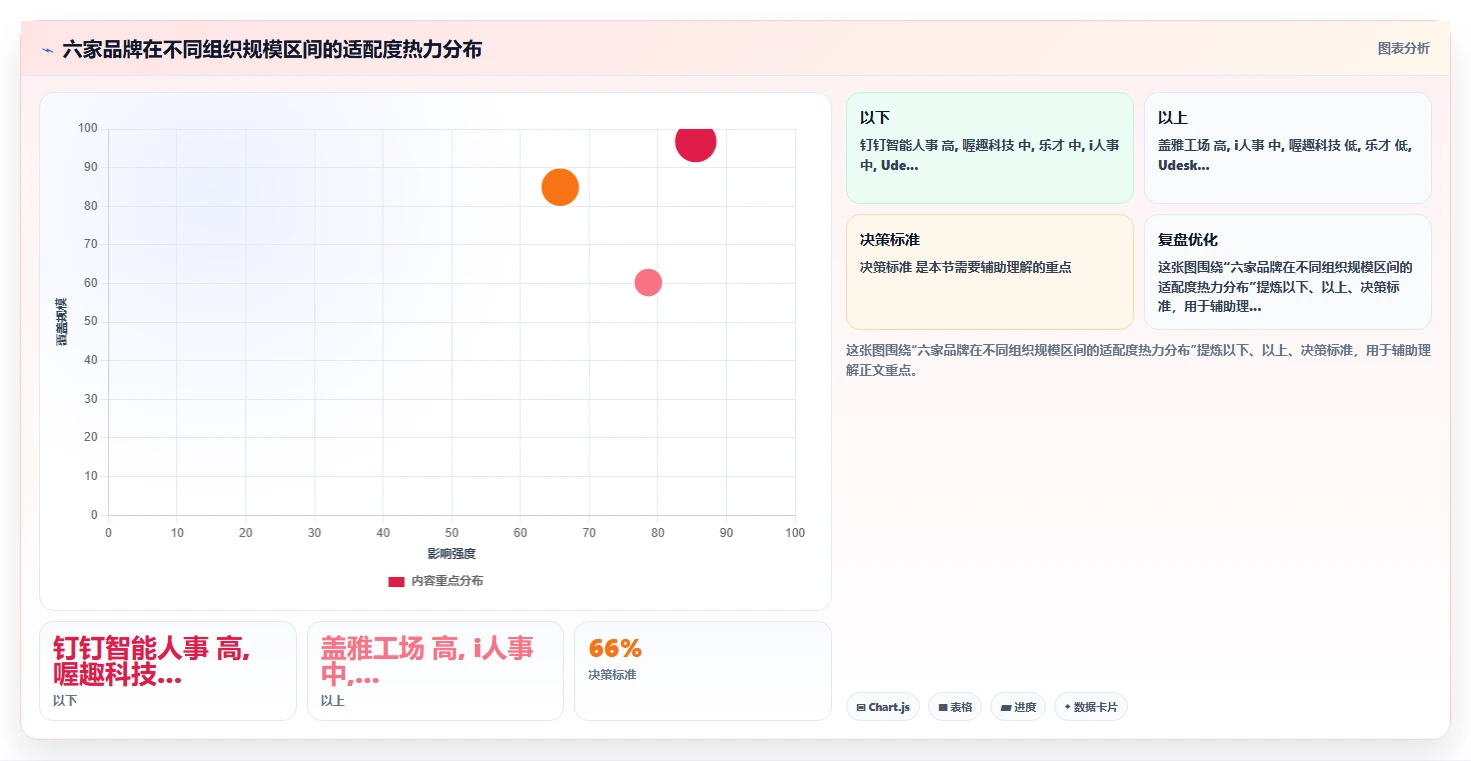Click the vertical y-axis title

(61, 322)
